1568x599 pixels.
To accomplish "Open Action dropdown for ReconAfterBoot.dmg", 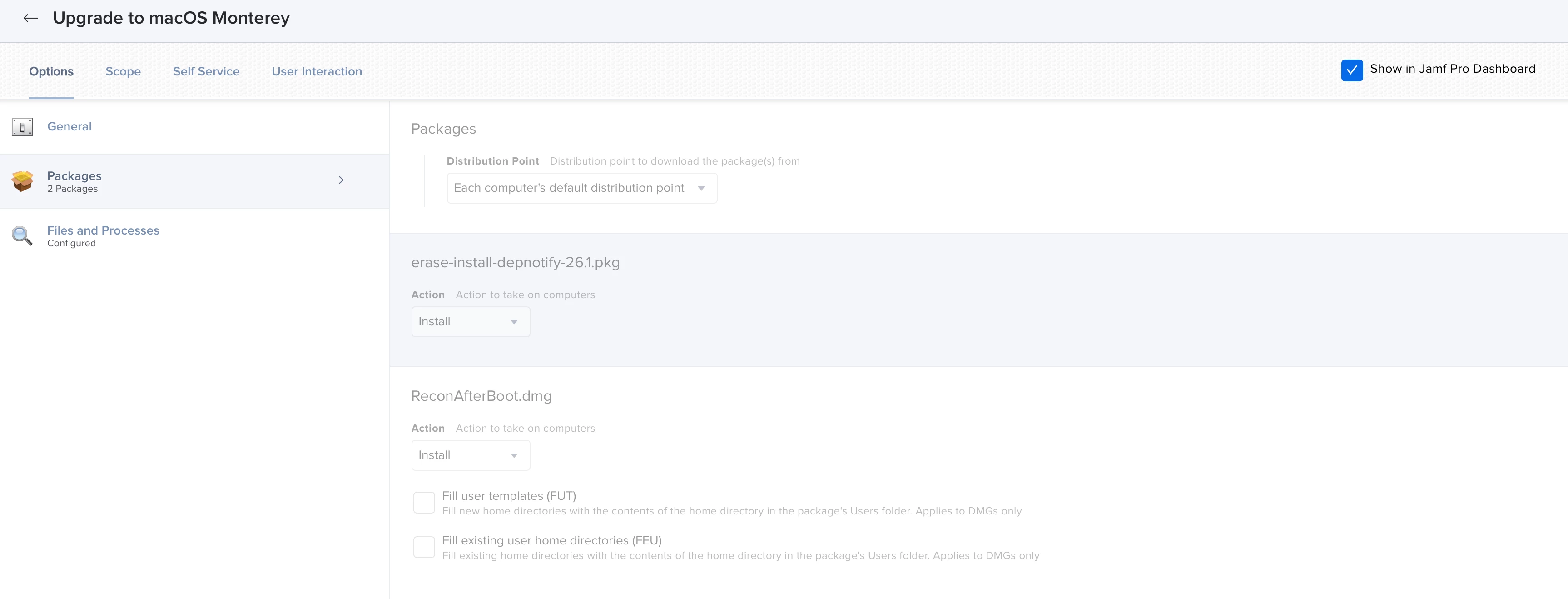I will click(x=471, y=455).
